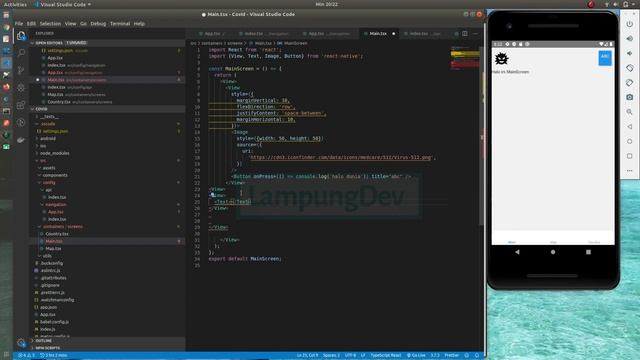
Task: Collapse the src folder
Action: point(43,160)
